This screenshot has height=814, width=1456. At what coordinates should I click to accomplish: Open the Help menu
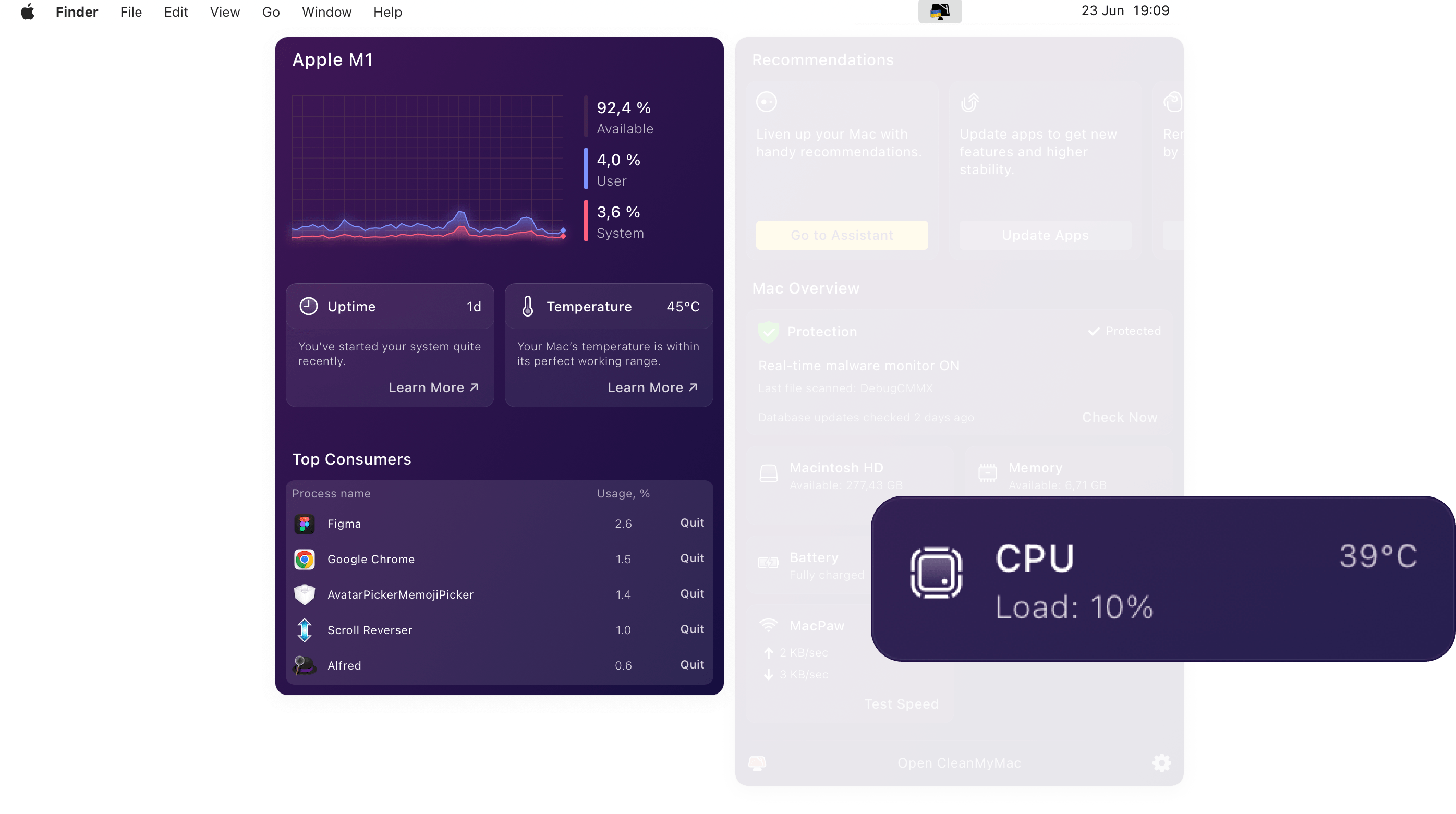[x=387, y=12]
